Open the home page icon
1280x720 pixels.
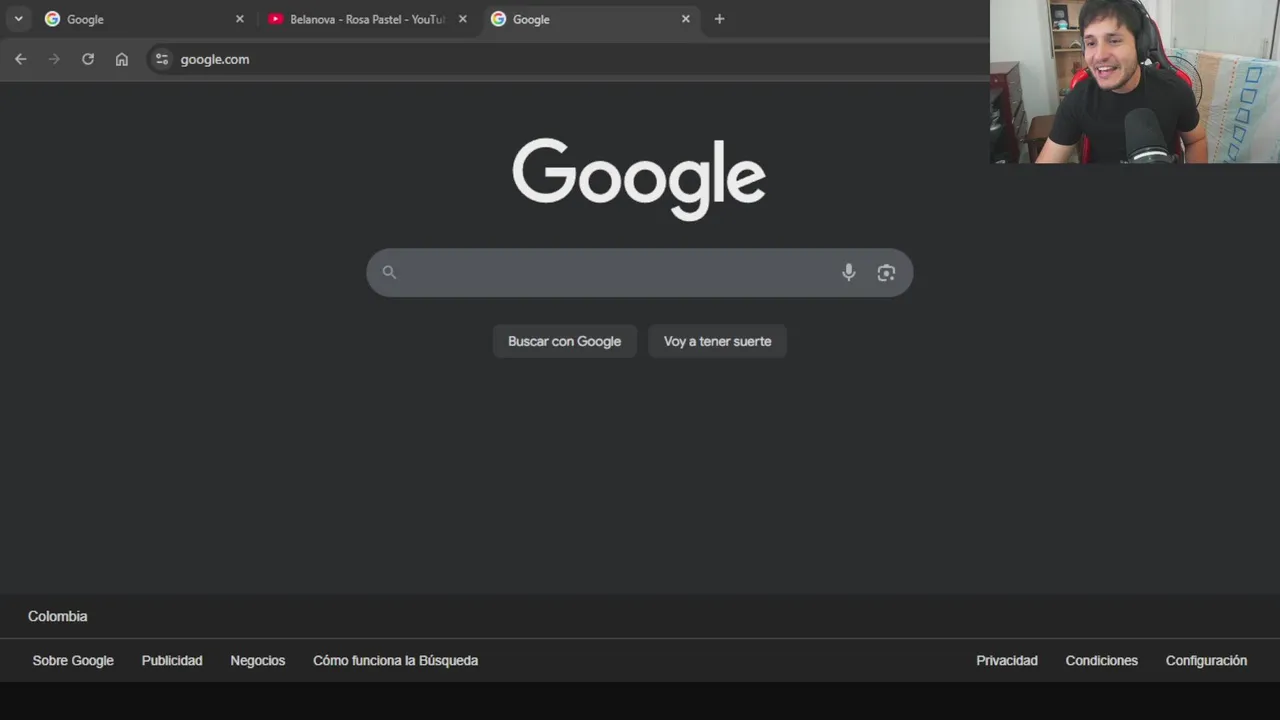point(122,59)
